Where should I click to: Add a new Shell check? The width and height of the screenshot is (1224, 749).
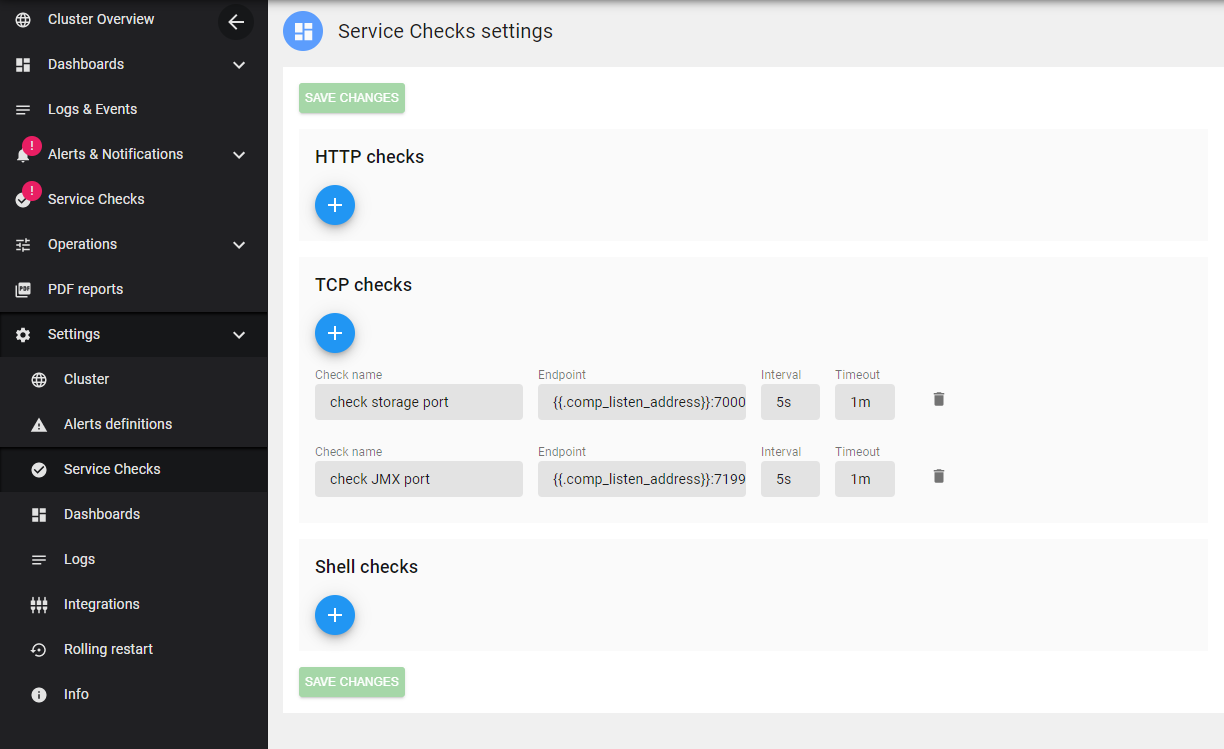tap(335, 615)
